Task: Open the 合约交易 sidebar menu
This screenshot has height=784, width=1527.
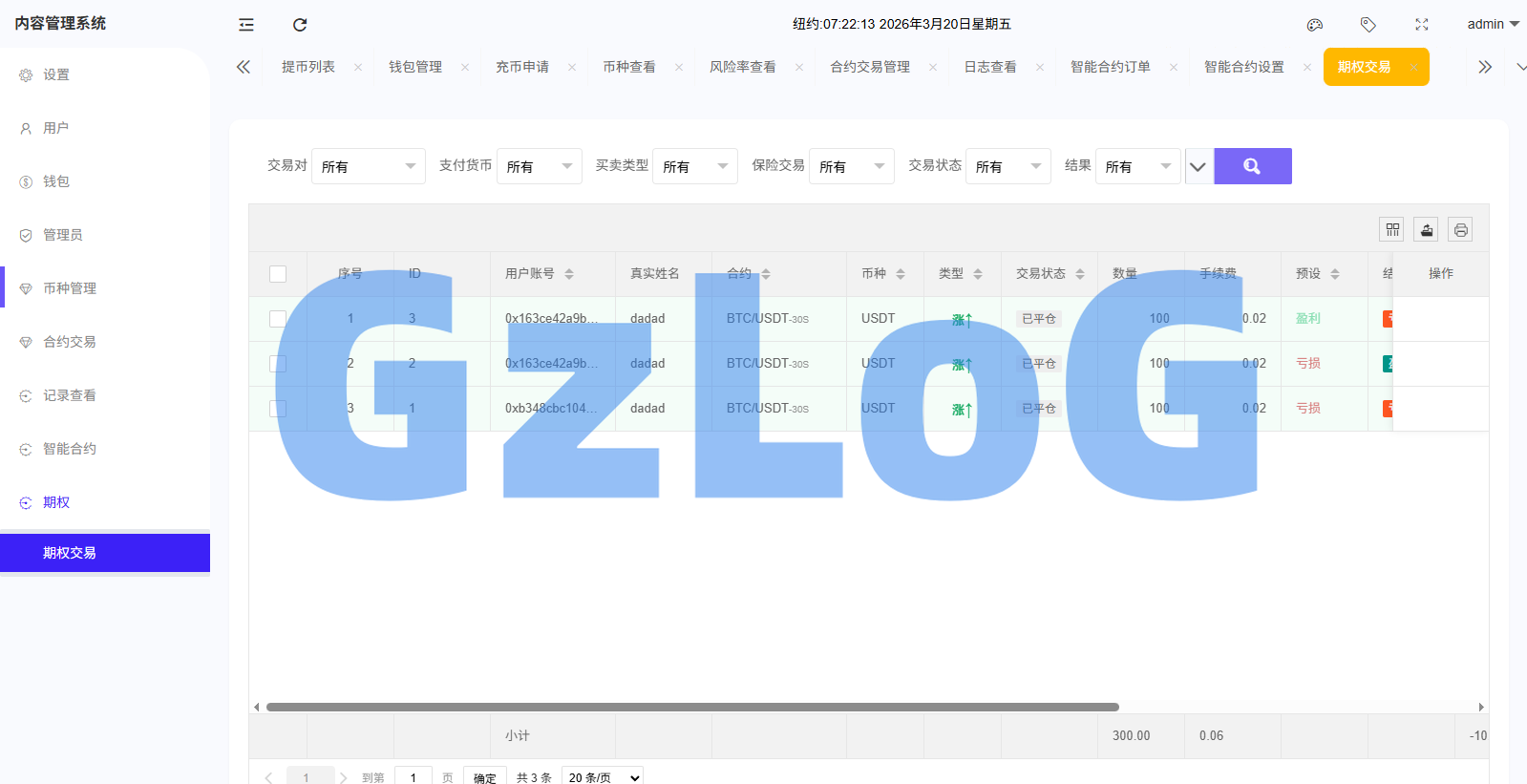Action: tap(70, 342)
